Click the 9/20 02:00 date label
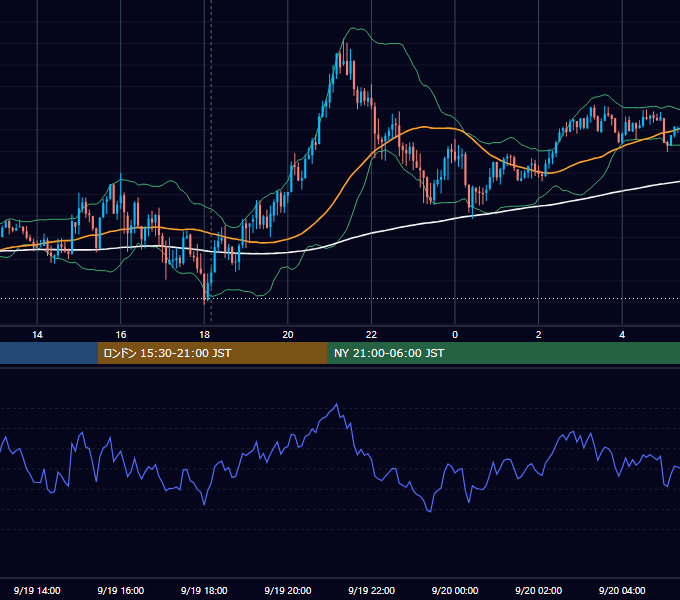680x600 pixels. (x=539, y=590)
